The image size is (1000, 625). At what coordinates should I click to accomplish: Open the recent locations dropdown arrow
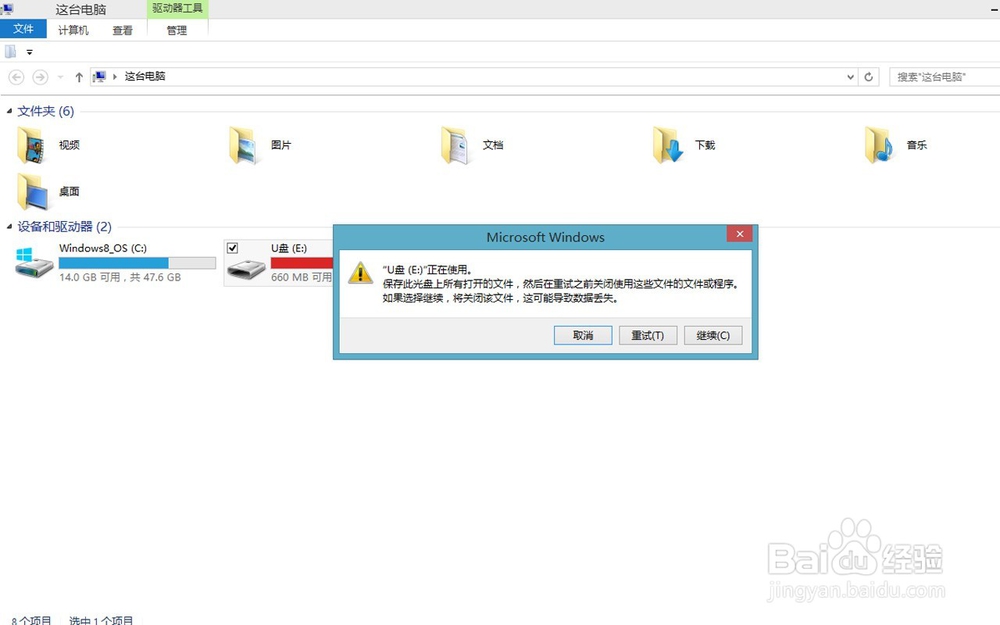60,77
